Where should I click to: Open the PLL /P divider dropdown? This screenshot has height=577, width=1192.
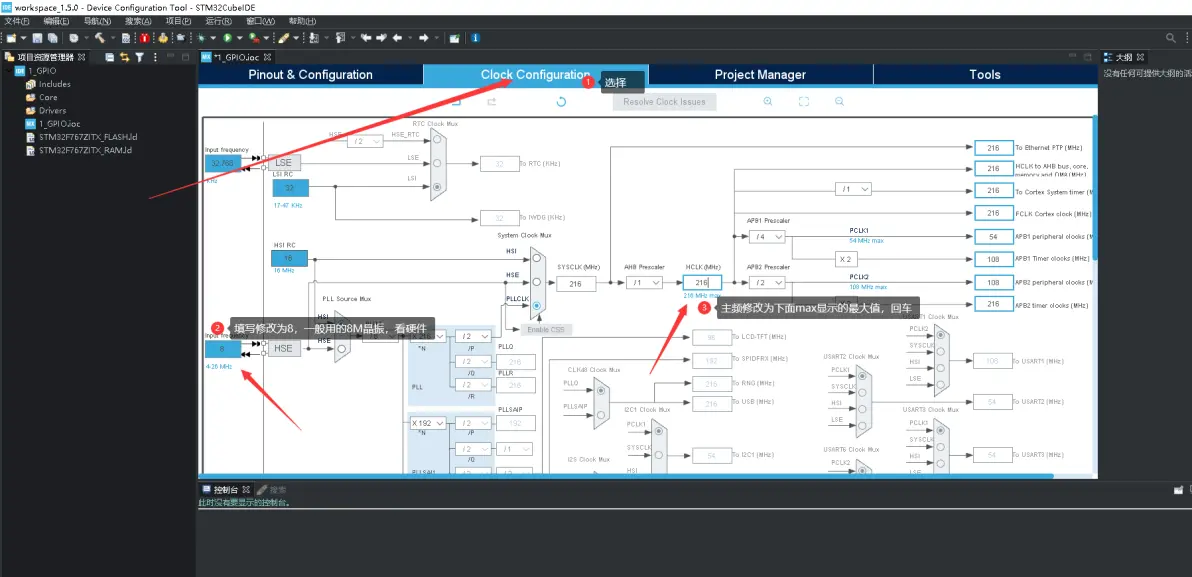tap(474, 336)
